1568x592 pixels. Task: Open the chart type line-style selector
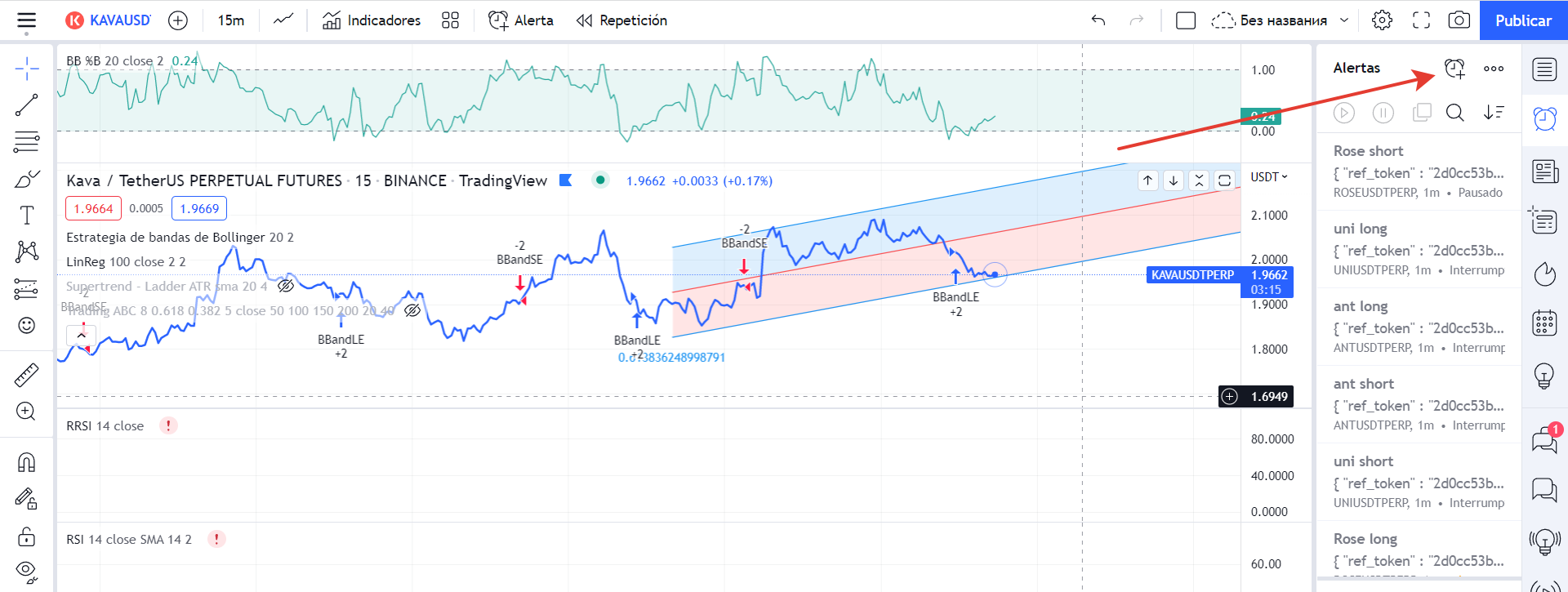click(x=283, y=20)
